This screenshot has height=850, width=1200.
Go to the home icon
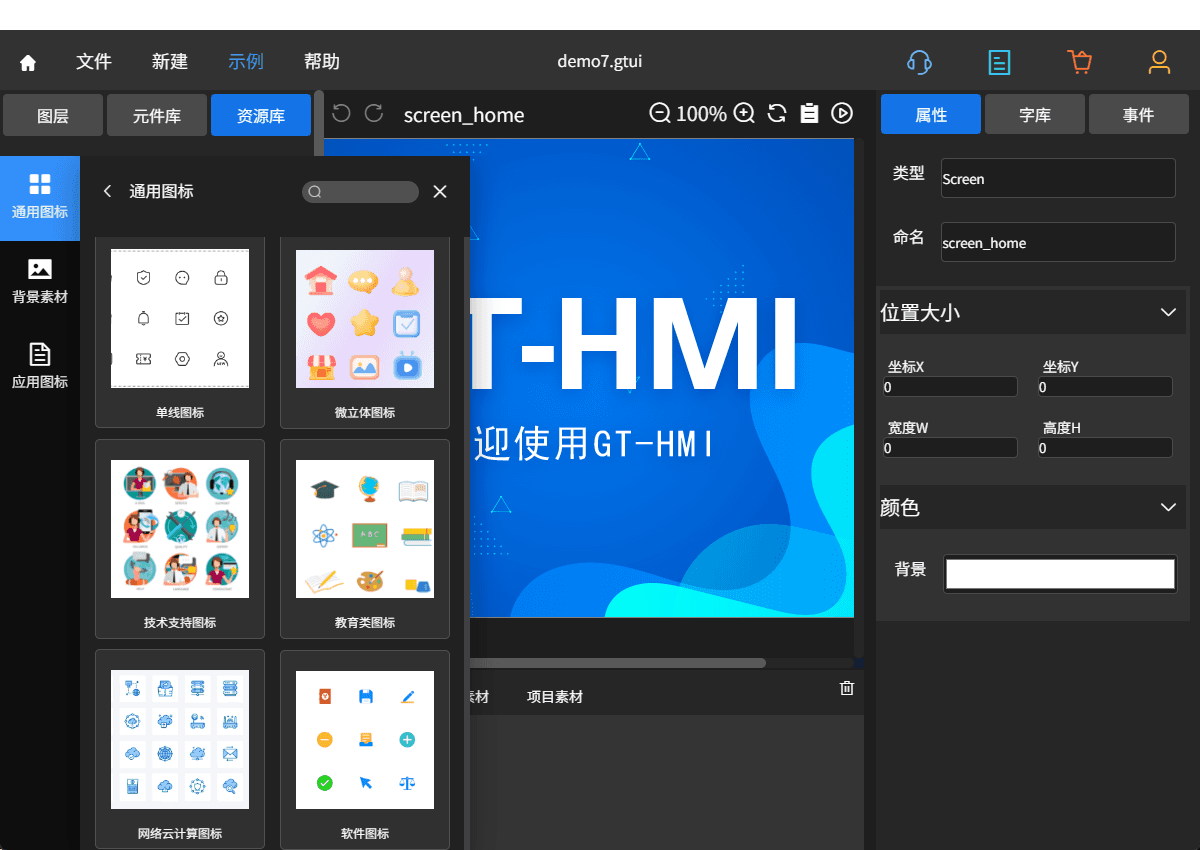(x=28, y=63)
